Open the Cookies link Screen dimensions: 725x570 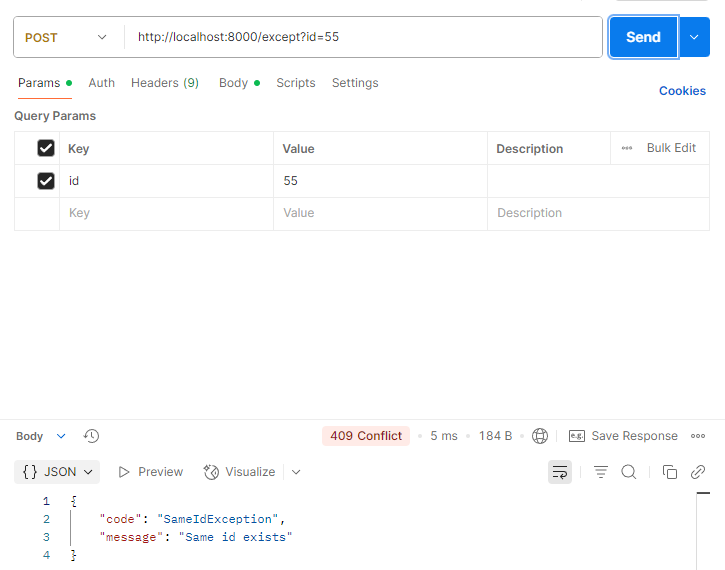[682, 91]
